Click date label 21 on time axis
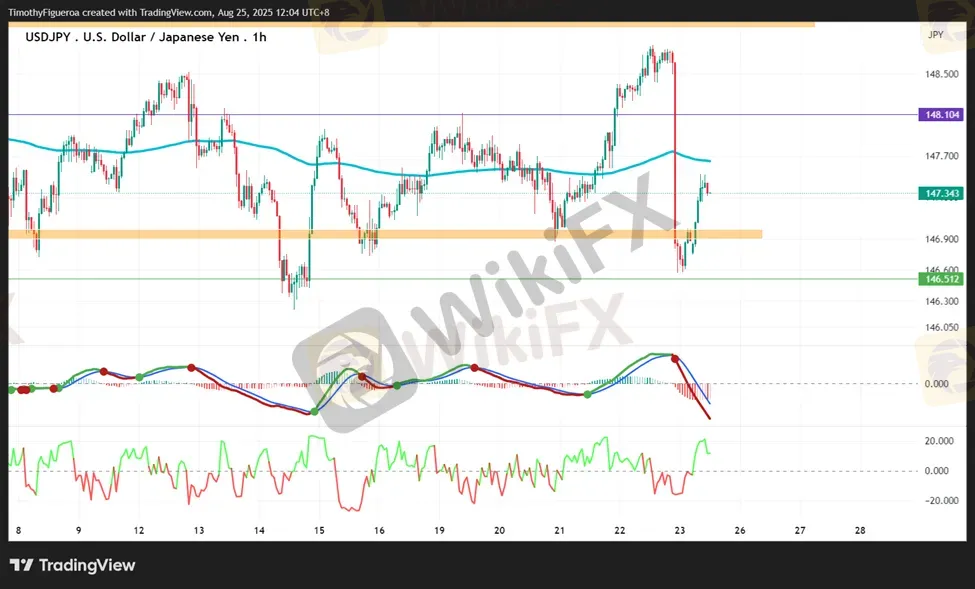Viewport: 975px width, 589px height. (x=560, y=531)
